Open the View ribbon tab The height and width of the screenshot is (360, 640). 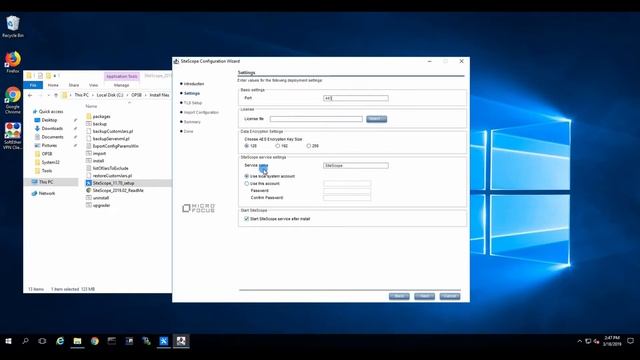pyautogui.click(x=93, y=85)
